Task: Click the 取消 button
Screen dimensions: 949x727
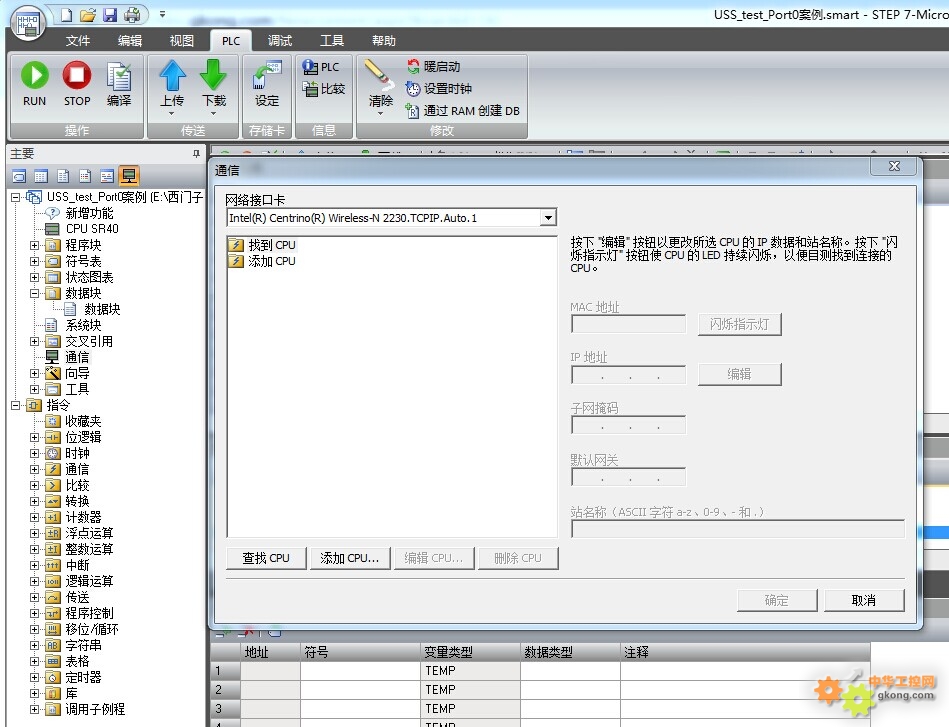Action: [x=864, y=600]
